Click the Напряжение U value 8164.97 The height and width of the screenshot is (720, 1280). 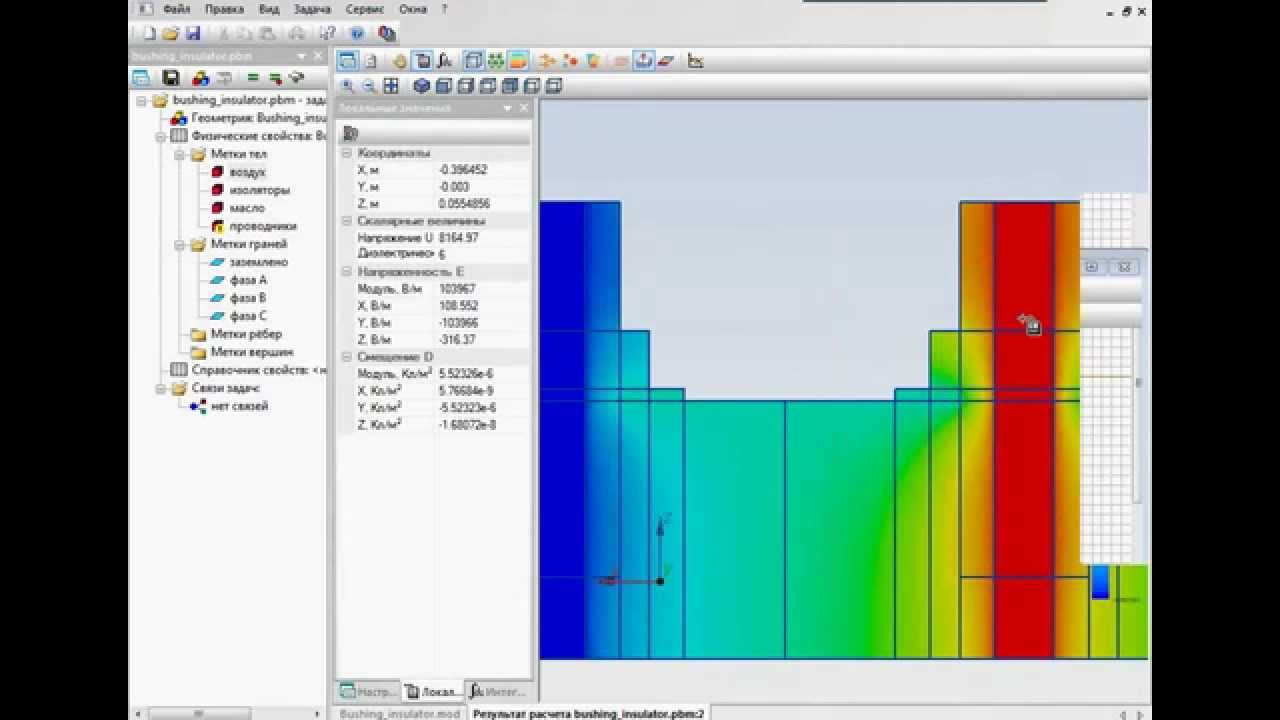[459, 238]
